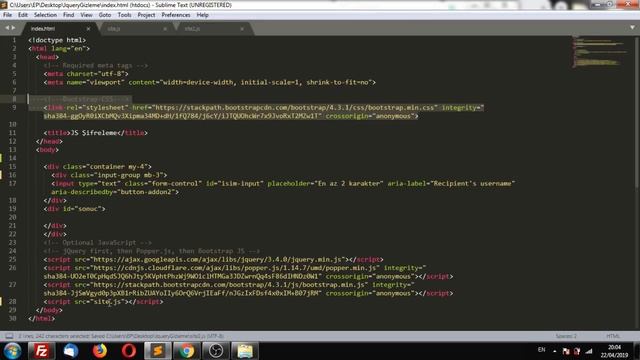Click line number 9 in the gutter
Viewport: 640px width, 360px height.
[14, 107]
